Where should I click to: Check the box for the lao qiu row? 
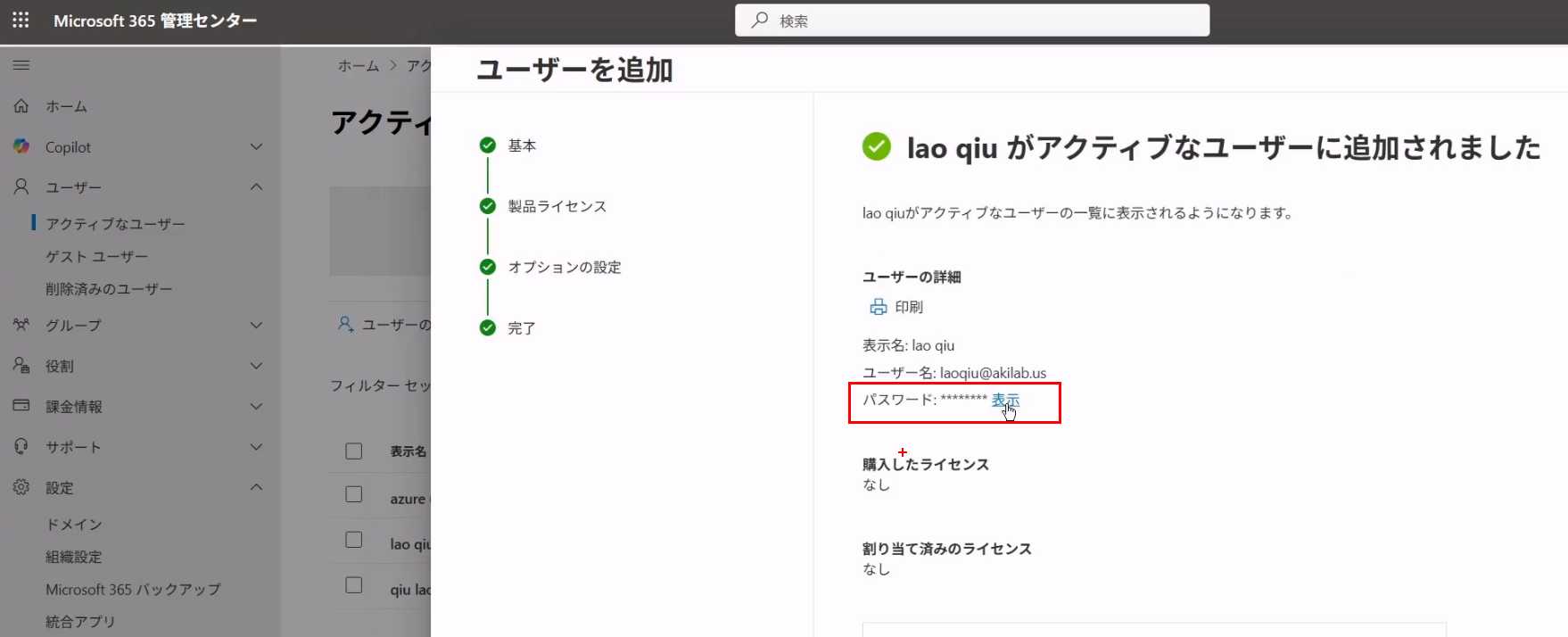click(354, 540)
